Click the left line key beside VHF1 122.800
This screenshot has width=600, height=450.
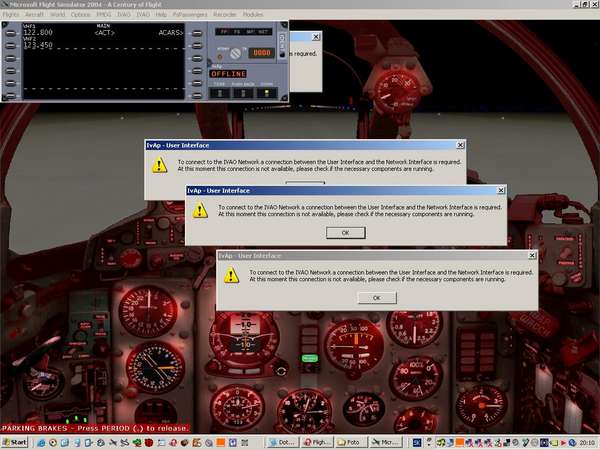[x=11, y=33]
